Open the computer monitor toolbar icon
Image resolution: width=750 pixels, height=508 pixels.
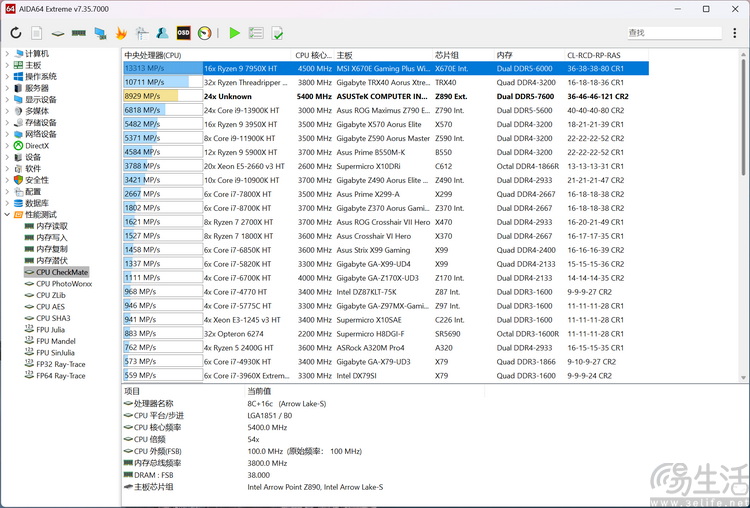click(x=100, y=33)
